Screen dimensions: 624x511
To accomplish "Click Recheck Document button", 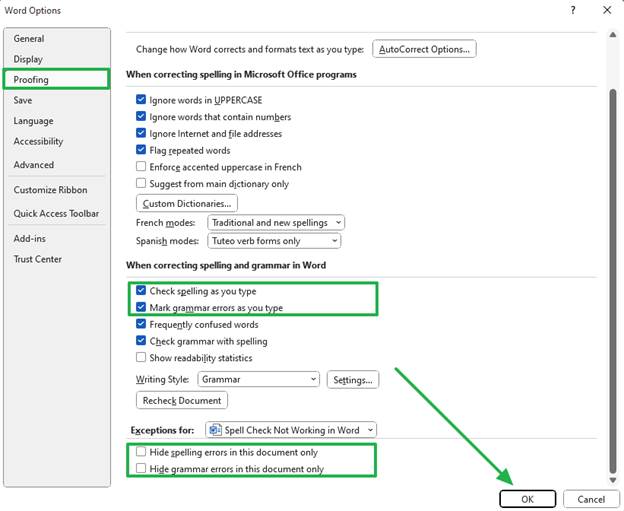I will pos(182,400).
